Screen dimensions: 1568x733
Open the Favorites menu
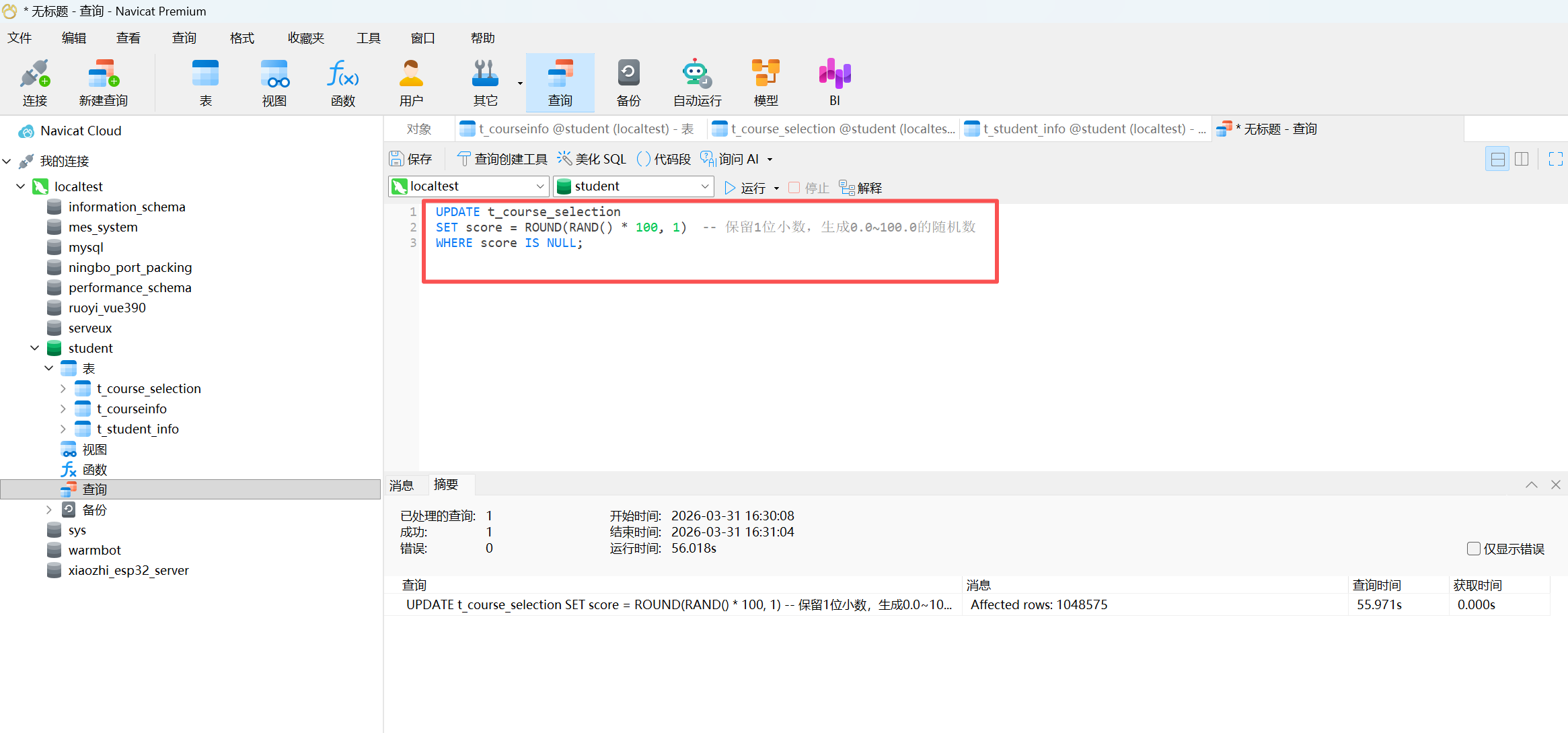306,38
